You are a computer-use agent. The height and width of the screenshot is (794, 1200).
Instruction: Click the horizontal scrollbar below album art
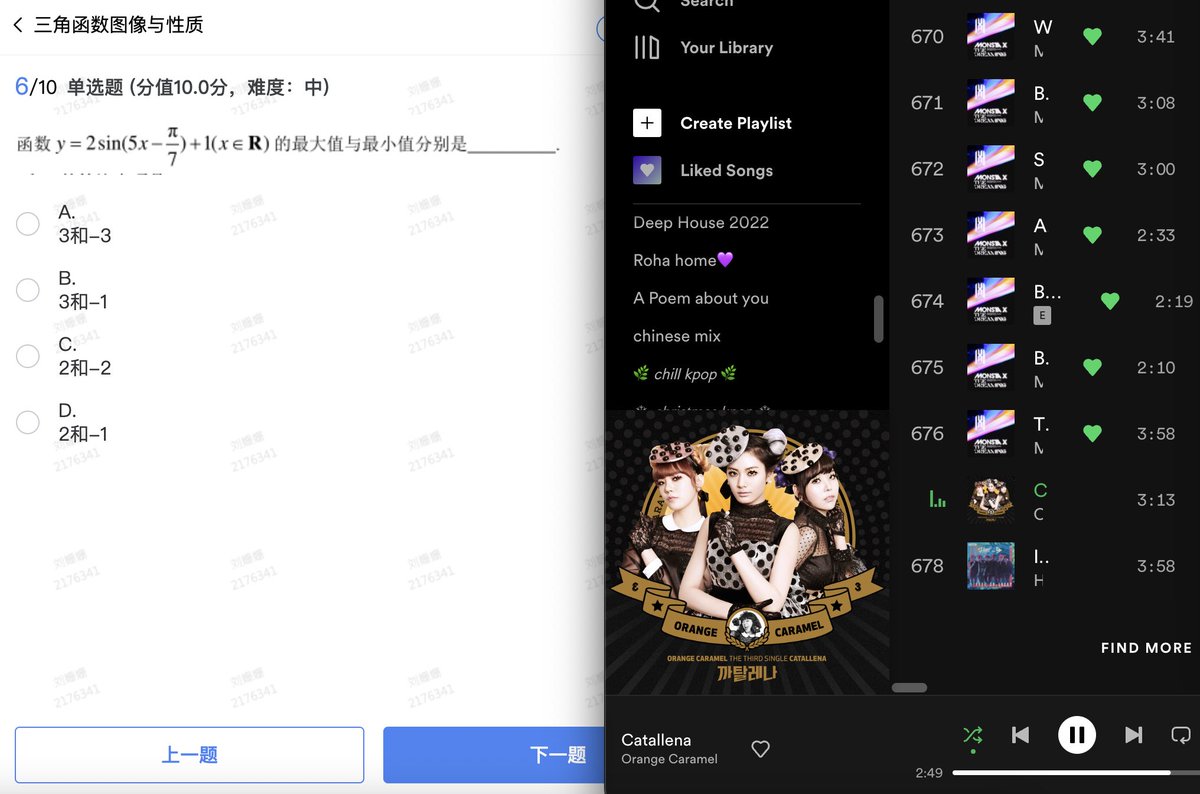tap(909, 688)
